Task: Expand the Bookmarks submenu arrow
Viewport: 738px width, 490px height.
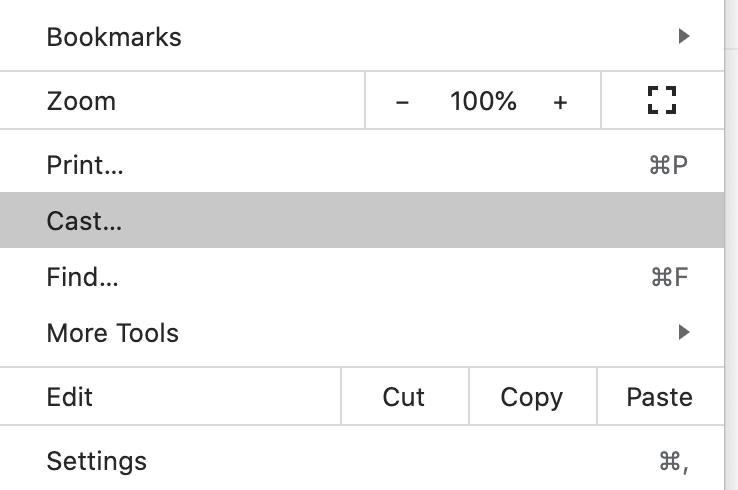Action: pos(684,37)
